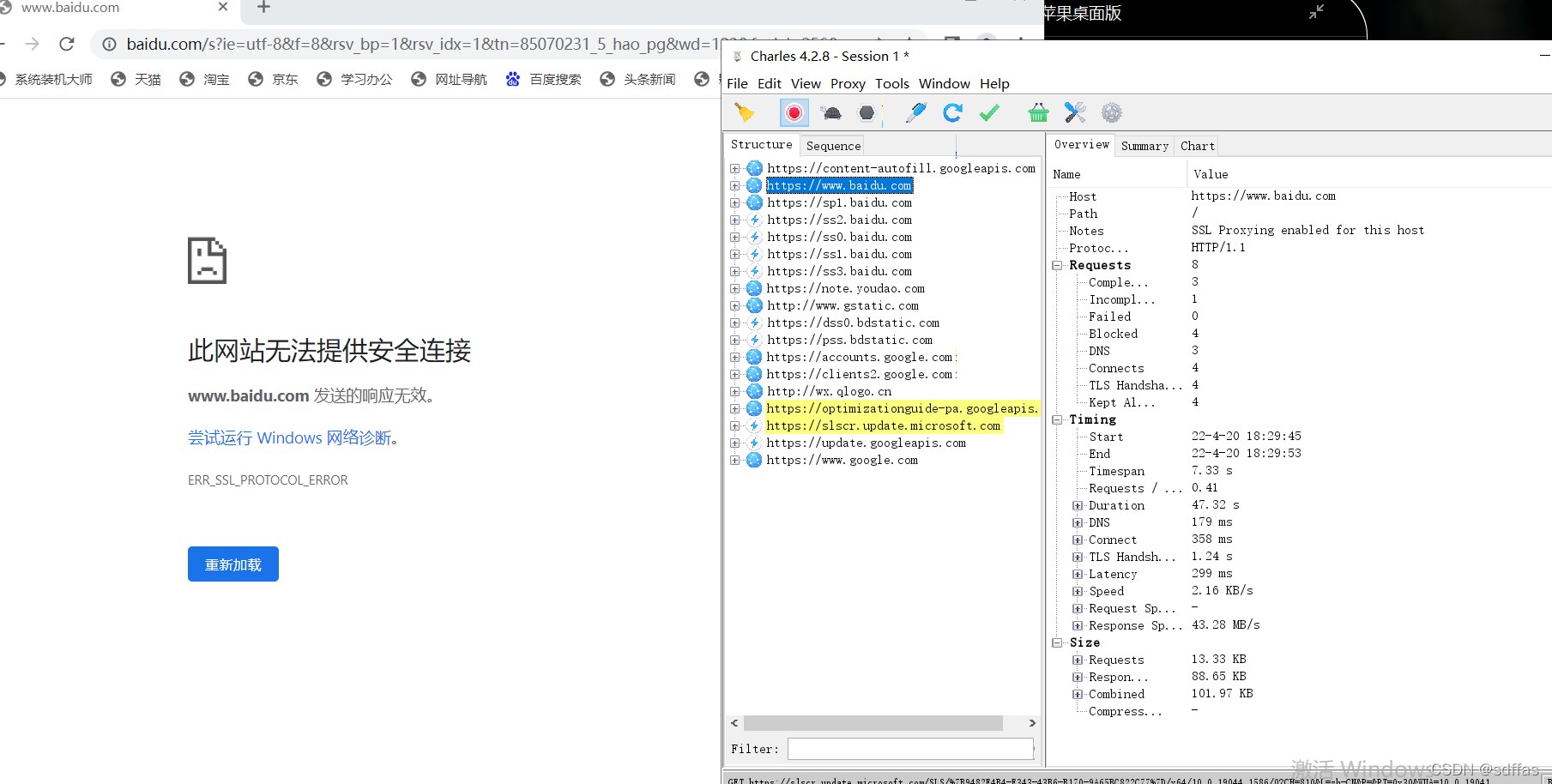Collapse the Timing section in Overview
Viewport: 1552px width, 784px height.
point(1057,419)
